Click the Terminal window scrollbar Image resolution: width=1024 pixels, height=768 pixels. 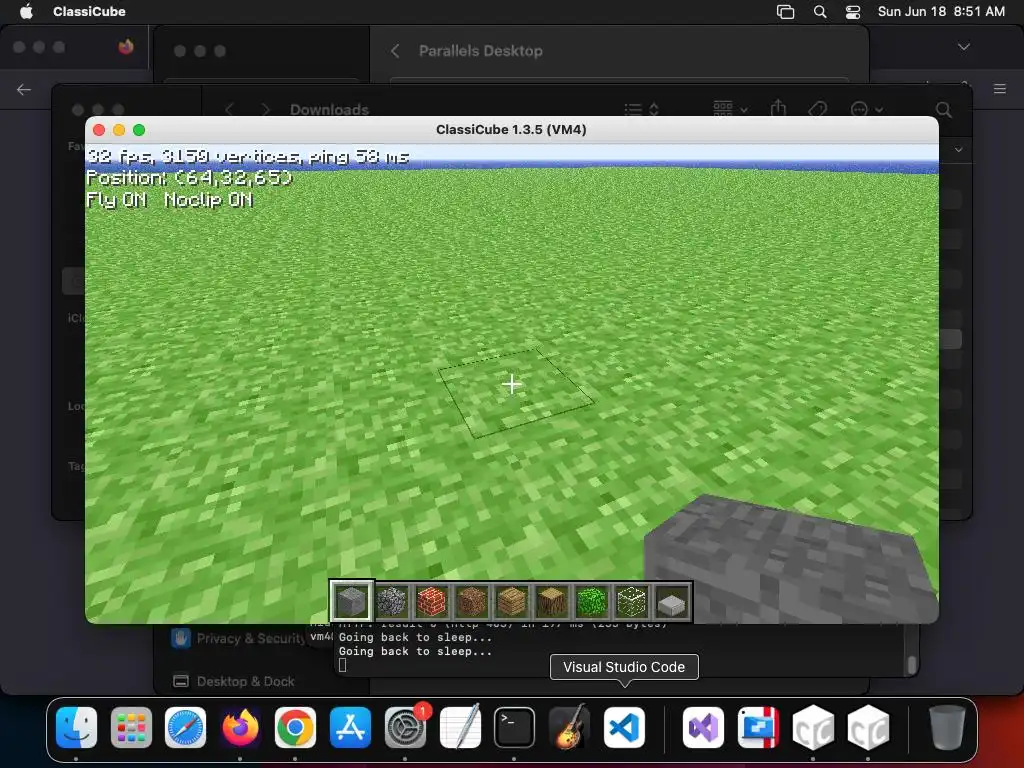912,665
